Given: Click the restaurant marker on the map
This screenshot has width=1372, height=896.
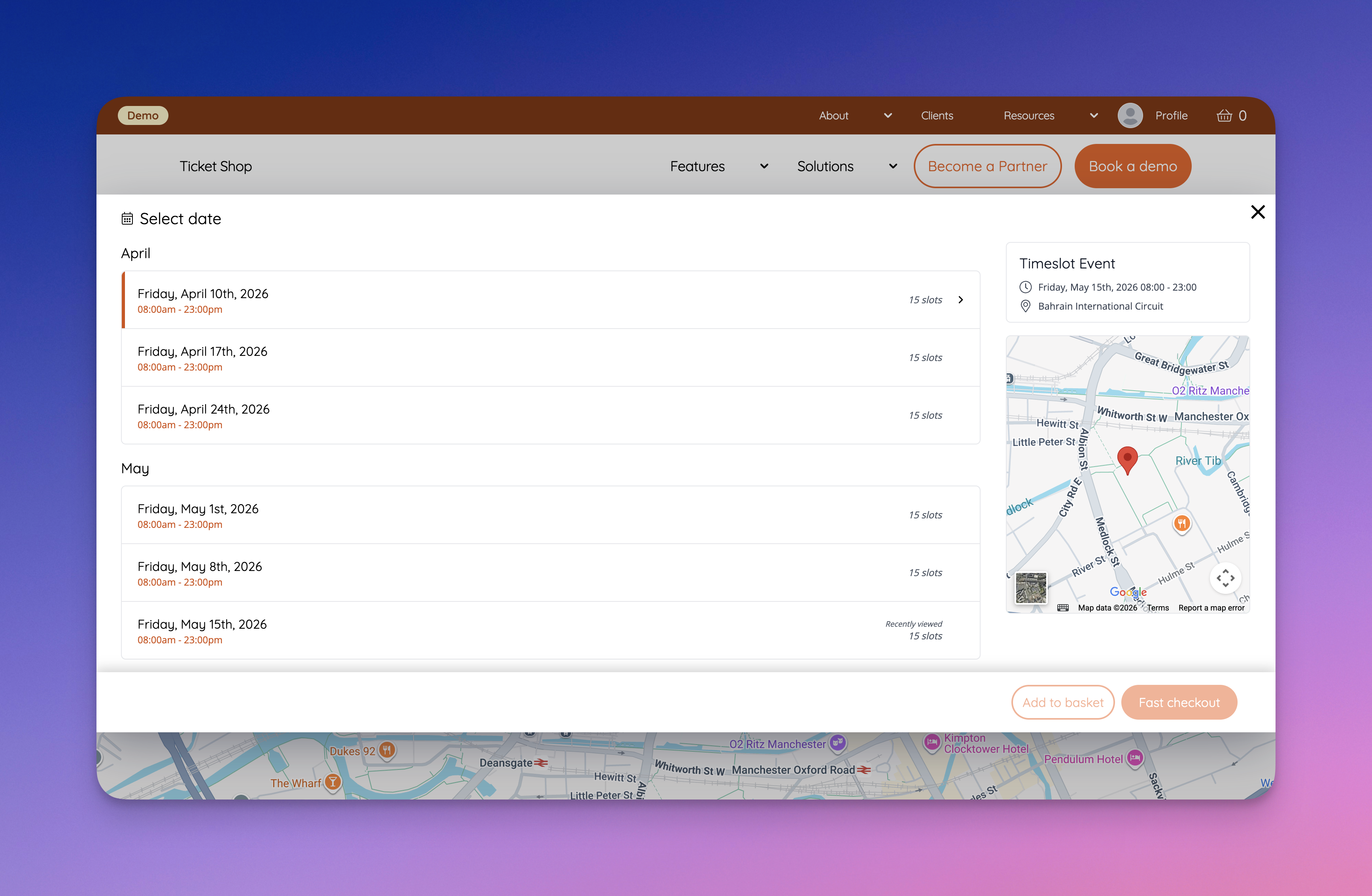Looking at the screenshot, I should [x=1182, y=524].
